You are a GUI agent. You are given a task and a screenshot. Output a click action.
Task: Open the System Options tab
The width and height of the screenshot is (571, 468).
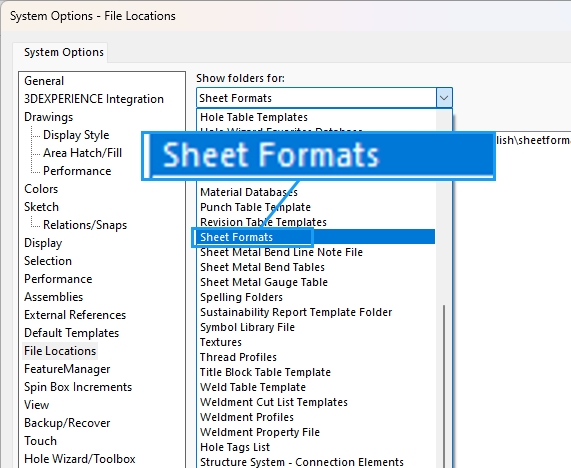(64, 52)
